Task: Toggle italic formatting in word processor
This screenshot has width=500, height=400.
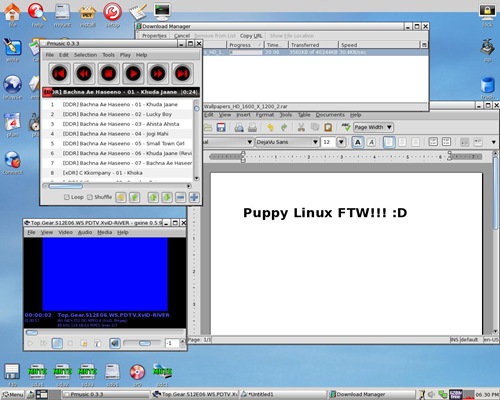Action: 371,142
